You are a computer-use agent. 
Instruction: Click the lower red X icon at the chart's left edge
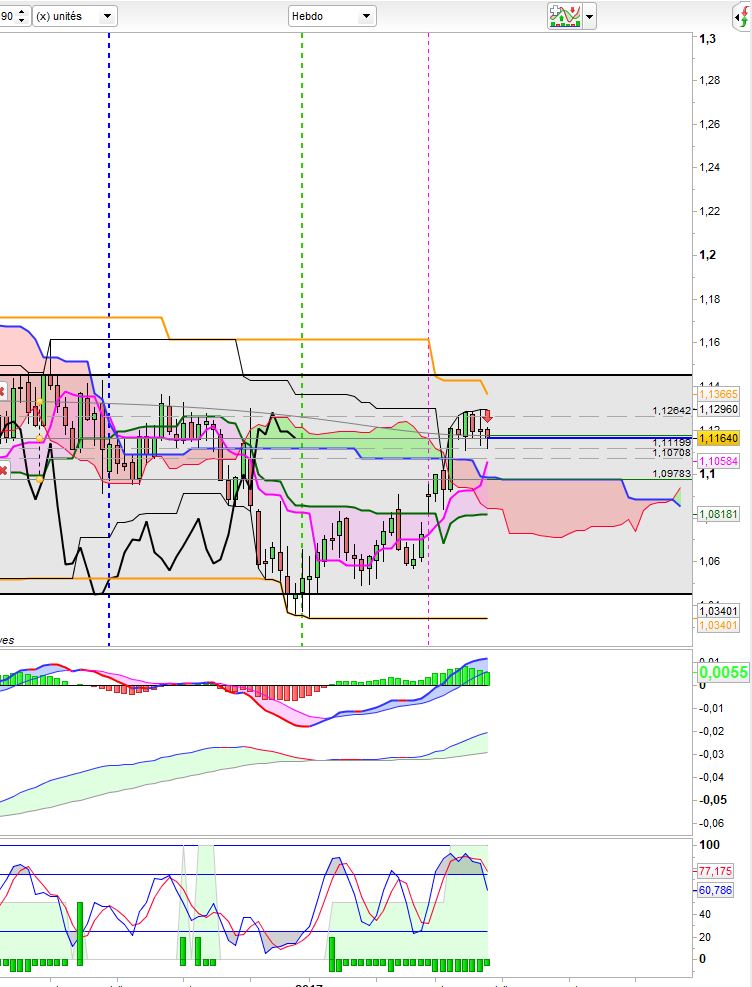click(3, 470)
